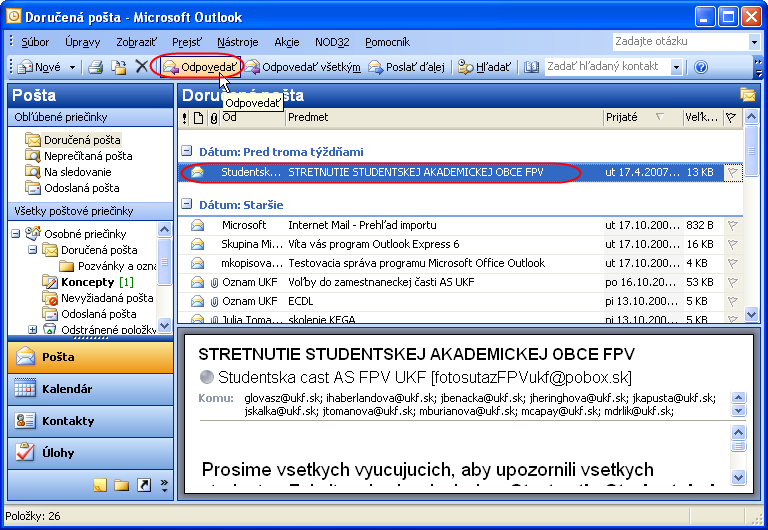This screenshot has height=530, width=768.
Task: Click the blue Help question mark icon
Action: [701, 67]
